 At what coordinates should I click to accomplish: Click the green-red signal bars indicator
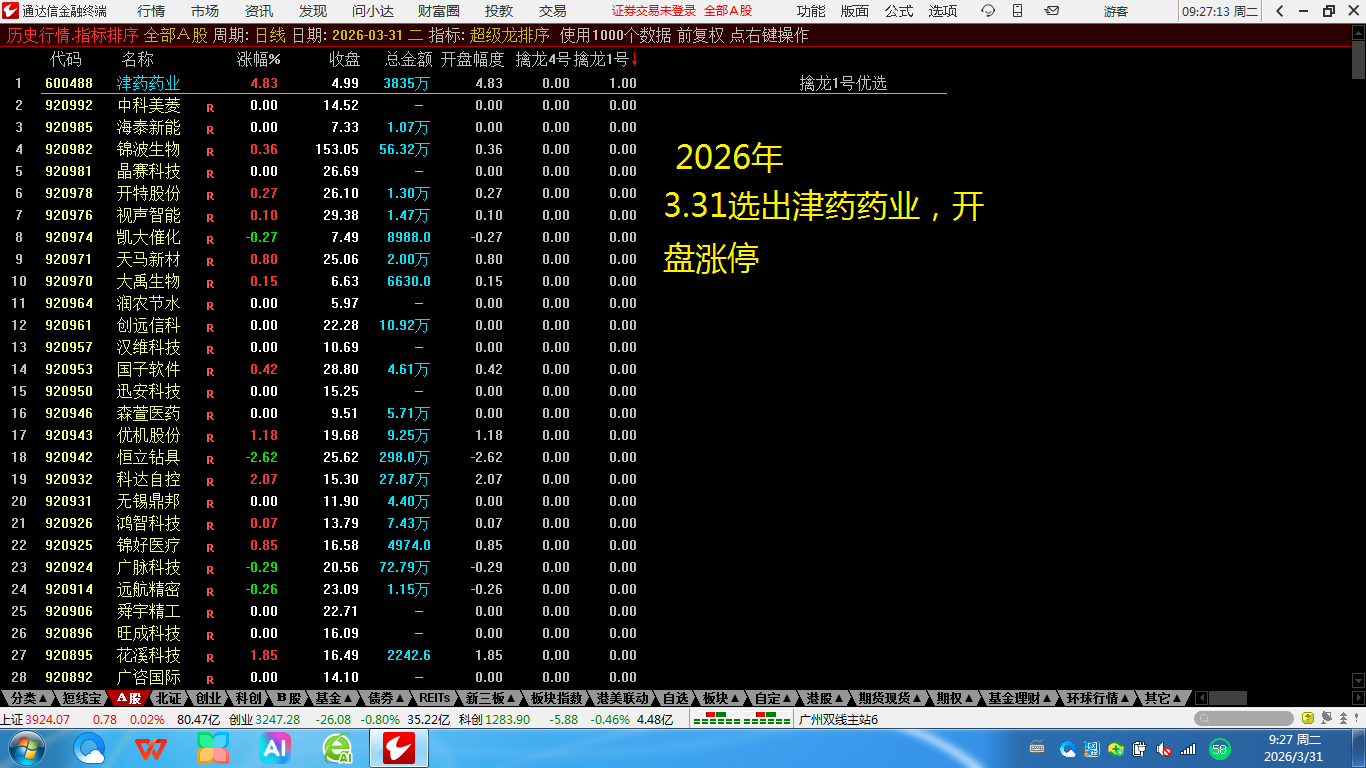(742, 719)
